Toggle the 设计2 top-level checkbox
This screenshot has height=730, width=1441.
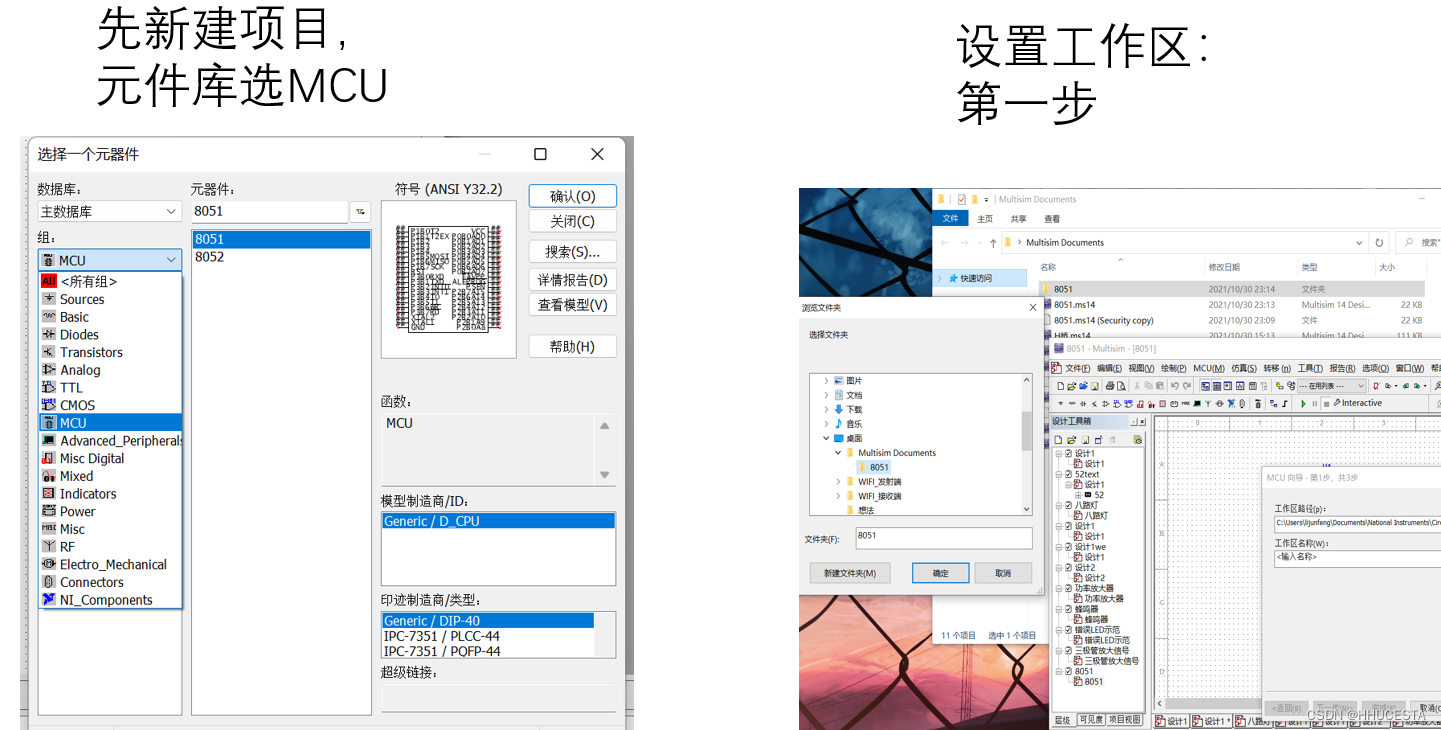point(1068,568)
